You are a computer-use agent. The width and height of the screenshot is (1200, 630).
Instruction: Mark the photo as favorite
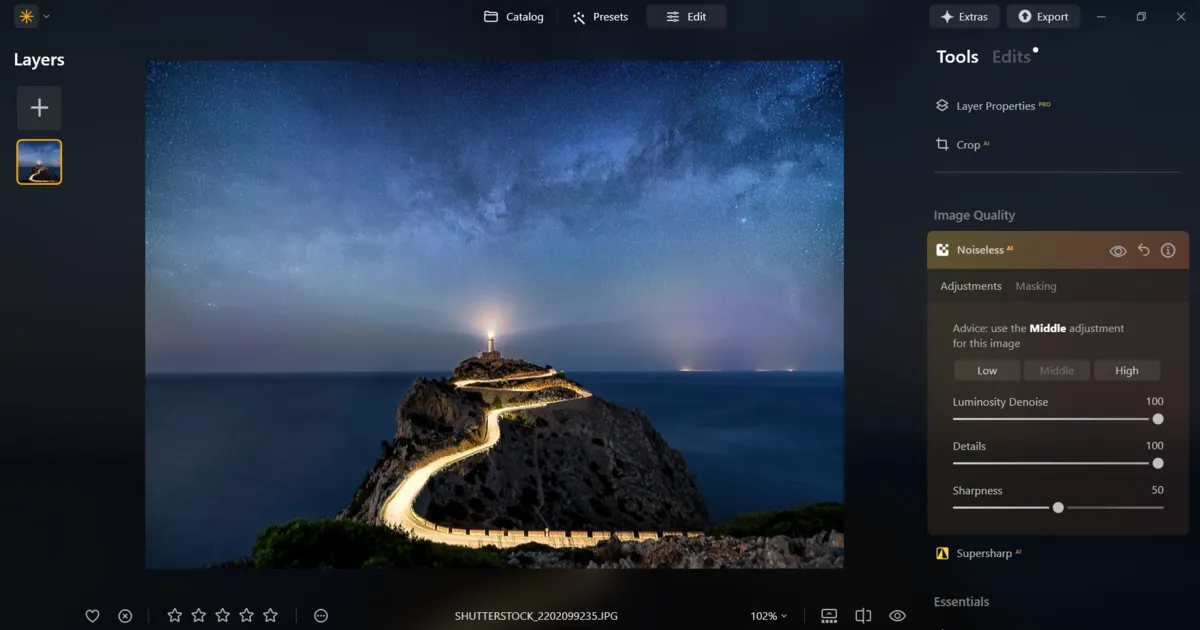[x=92, y=615]
